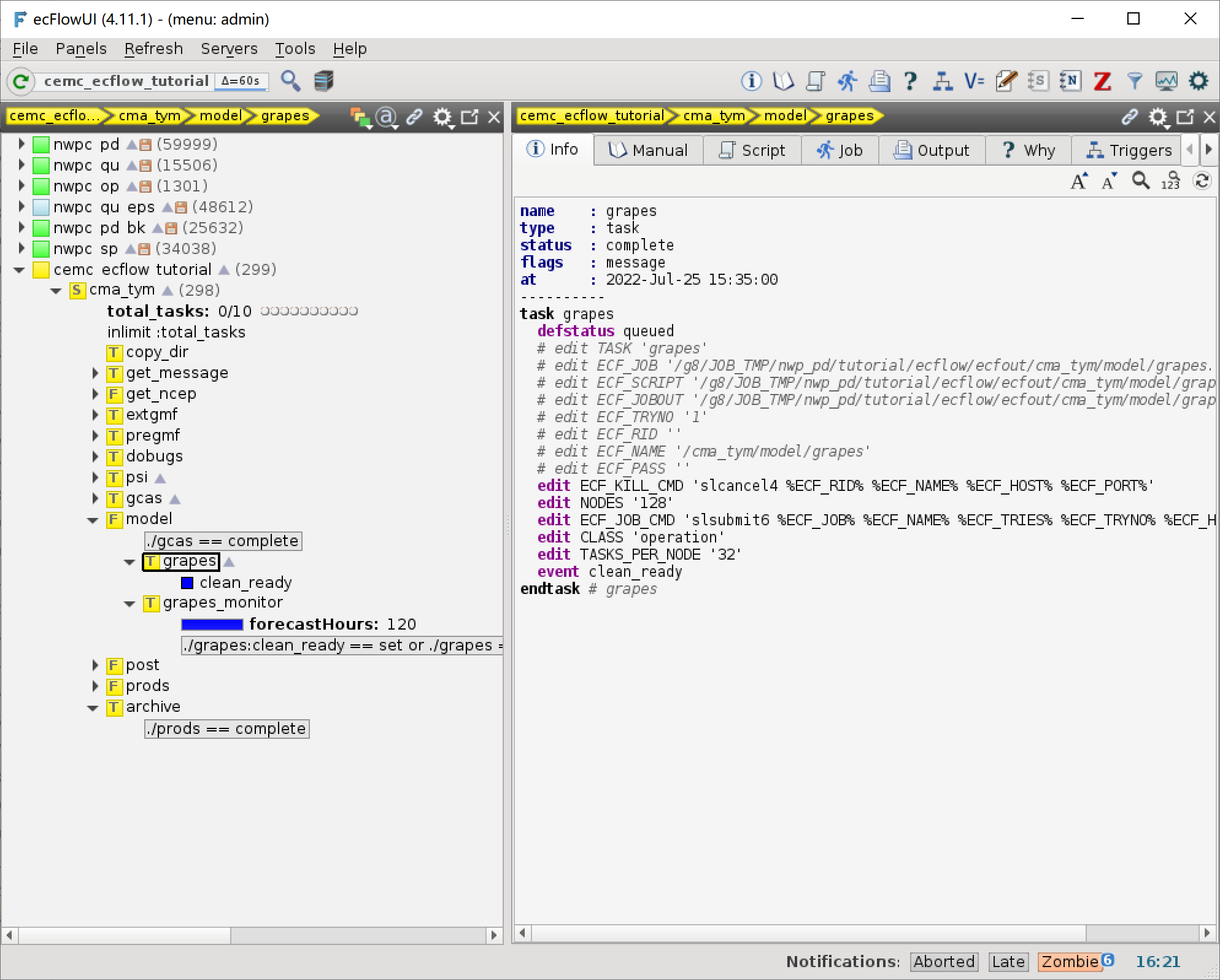Screen dimensions: 1220x980
Task: Expand the nwpc qu eps server node
Action: pos(21,207)
